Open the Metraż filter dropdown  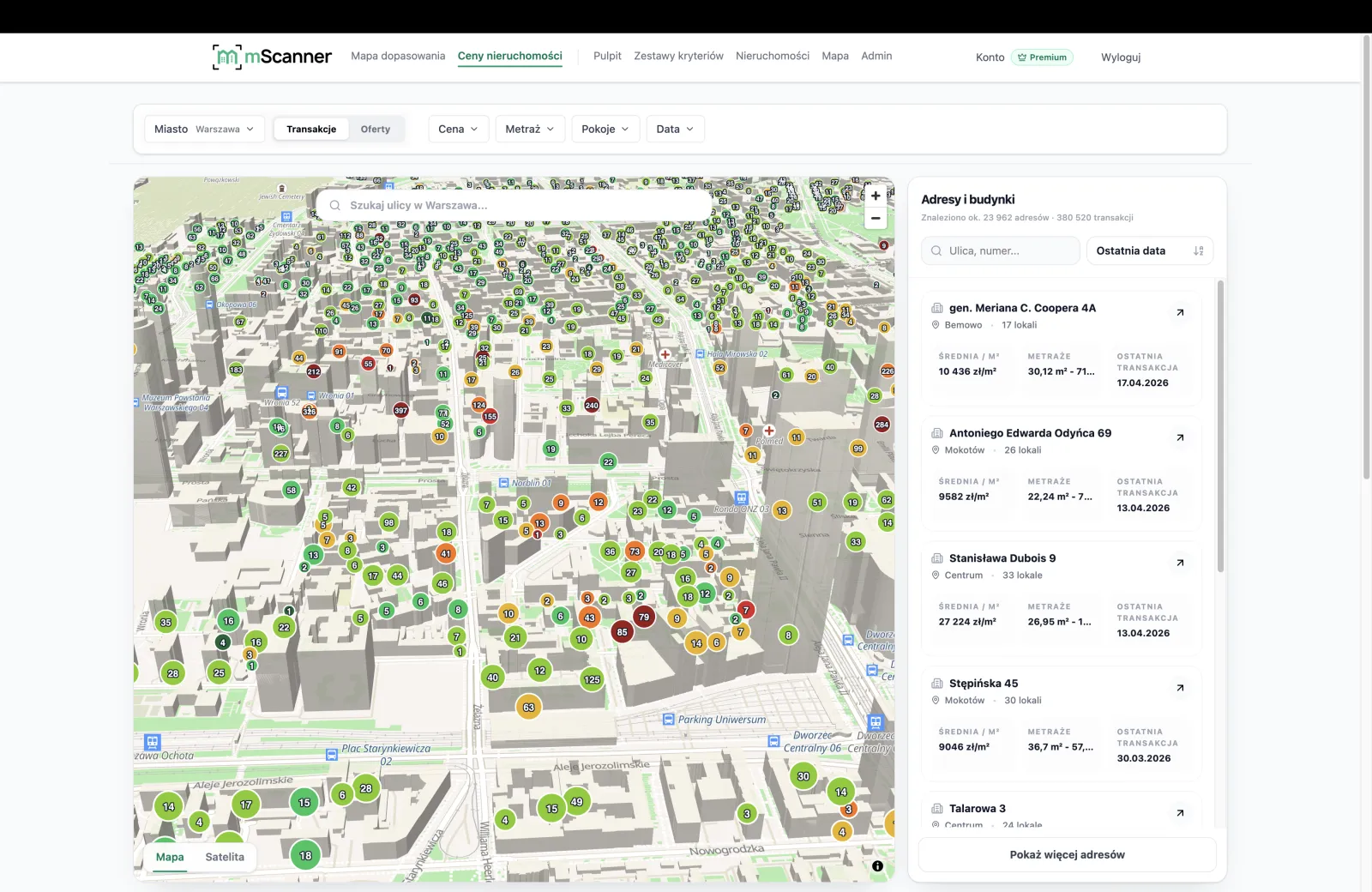point(530,130)
